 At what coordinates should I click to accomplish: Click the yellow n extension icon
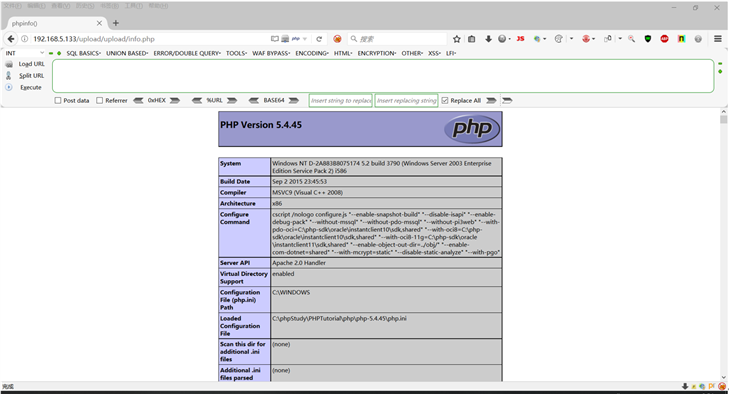tap(681, 39)
